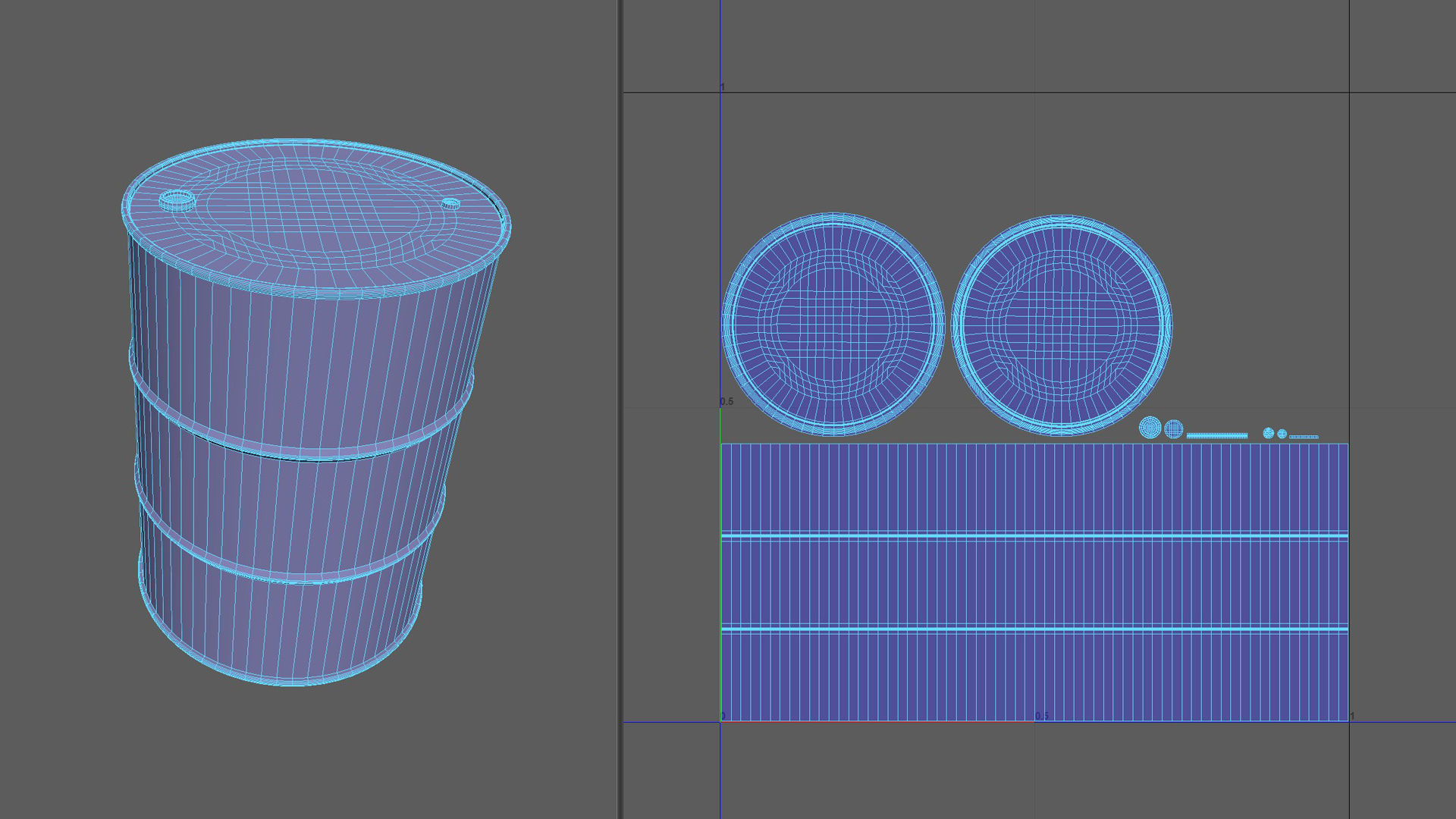The width and height of the screenshot is (1456, 819).
Task: Select the left circular lid UV shell
Action: (x=833, y=325)
